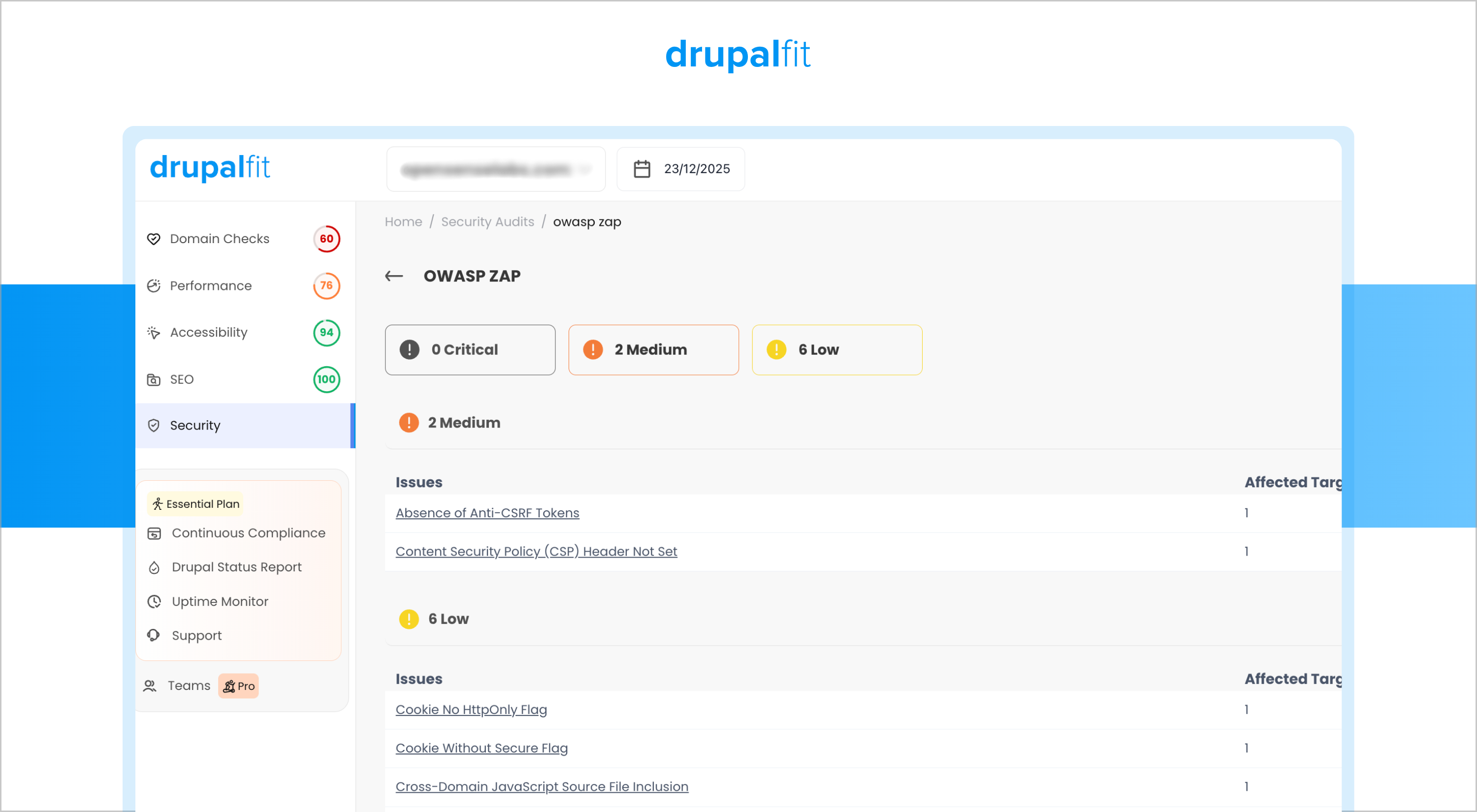
Task: Click the Domain Checks heart-shield icon
Action: [153, 239]
